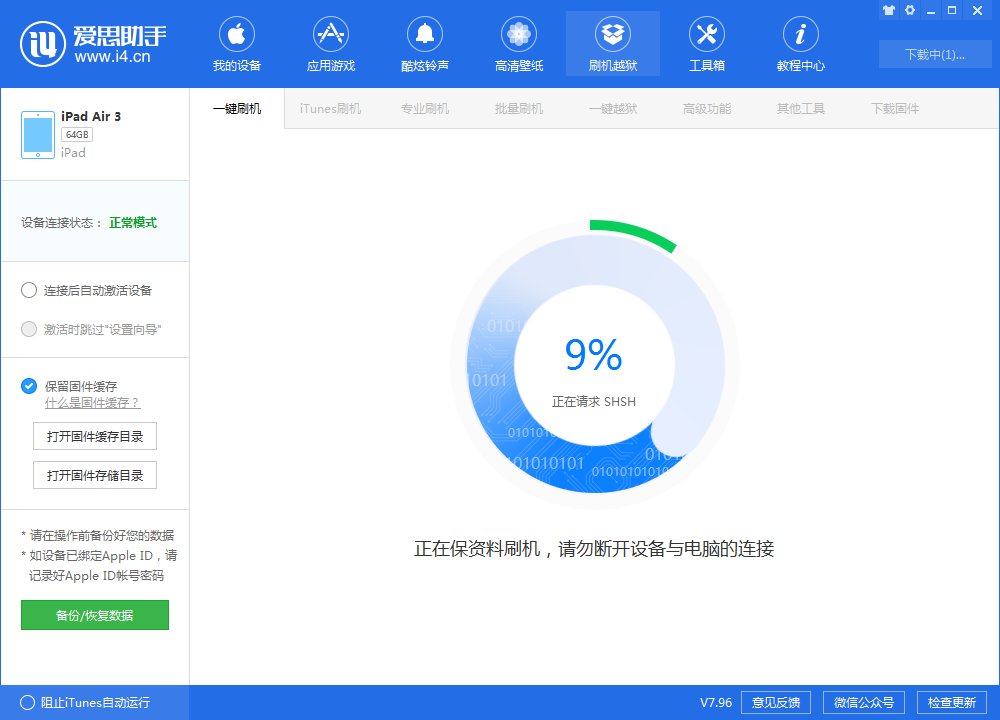Open 应用游戏 (Apps & Games) section
The height and width of the screenshot is (720, 1000).
pos(330,42)
